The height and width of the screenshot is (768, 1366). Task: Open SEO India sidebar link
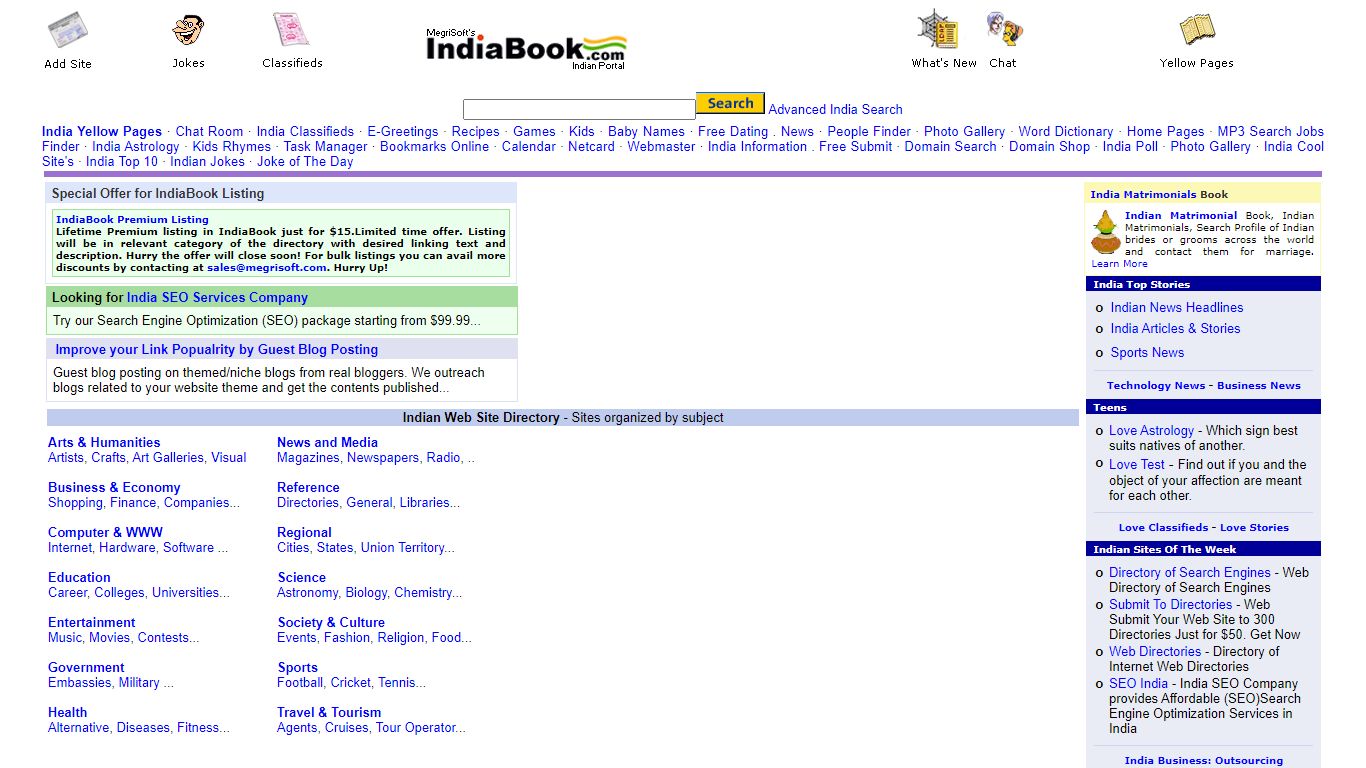point(1138,683)
